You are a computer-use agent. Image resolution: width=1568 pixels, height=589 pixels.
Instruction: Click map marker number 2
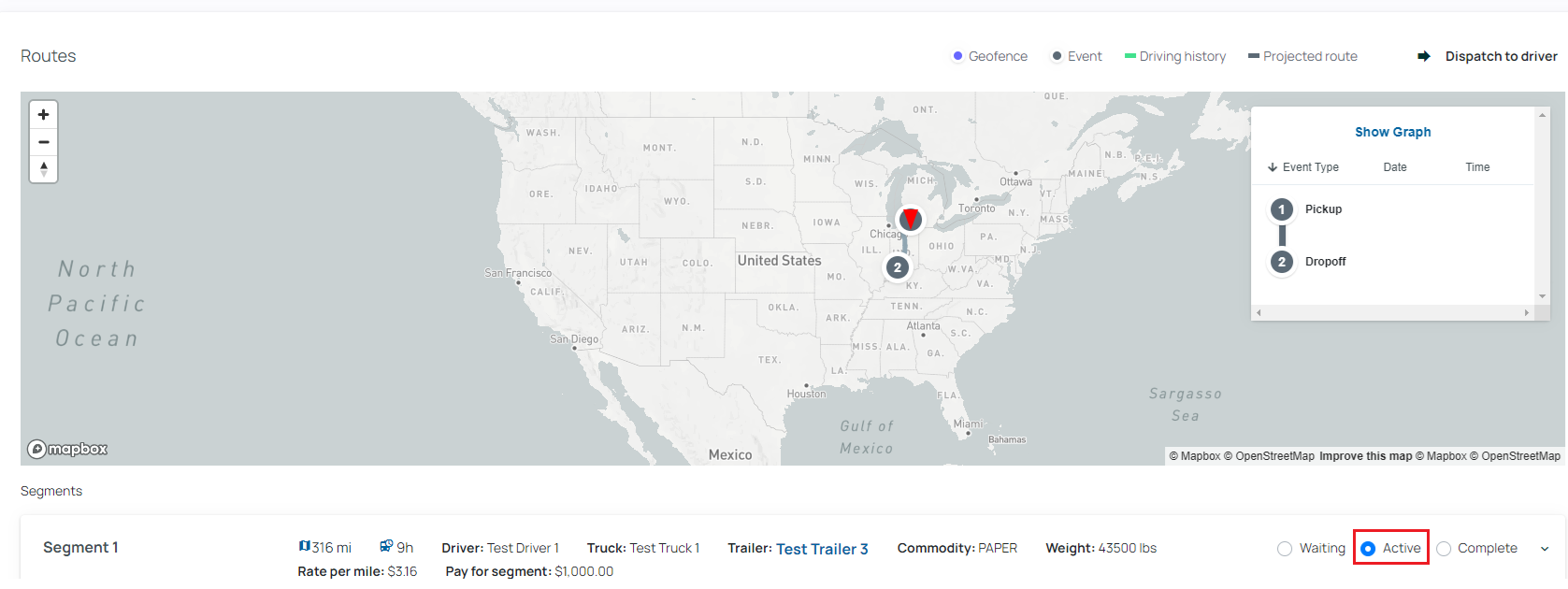(x=898, y=267)
